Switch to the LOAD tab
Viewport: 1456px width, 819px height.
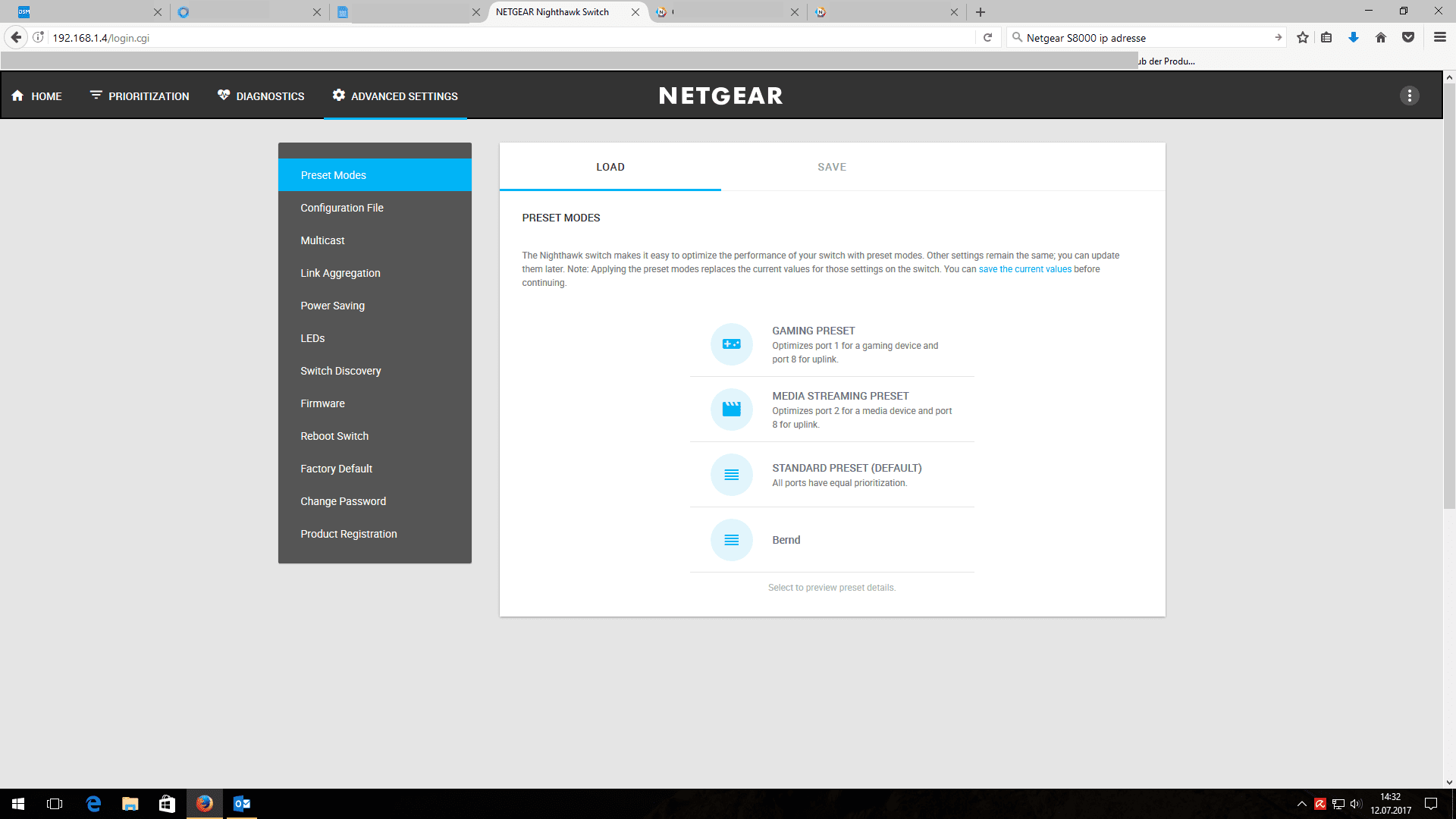(610, 167)
